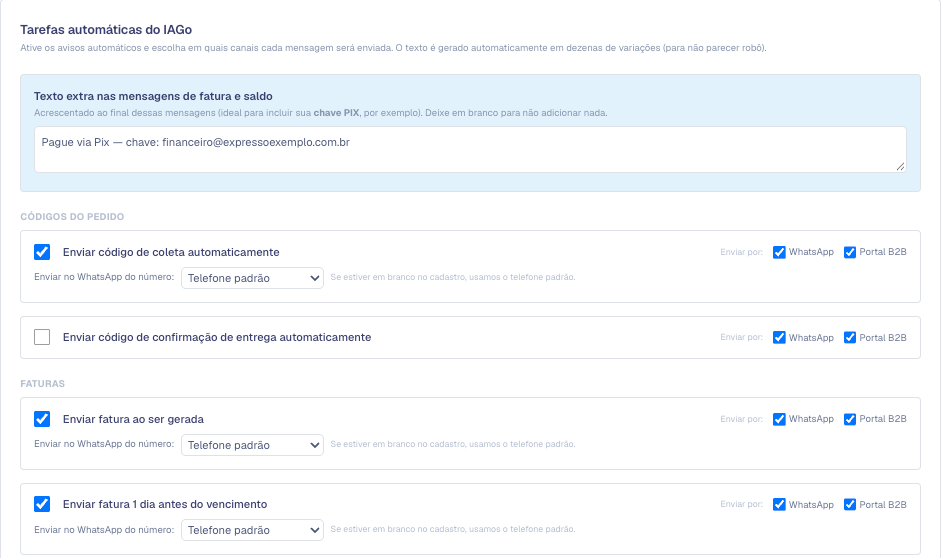Click "Enviar fatura 1 dia antes do vencimento" label
This screenshot has width=942, height=558.
[x=165, y=505]
